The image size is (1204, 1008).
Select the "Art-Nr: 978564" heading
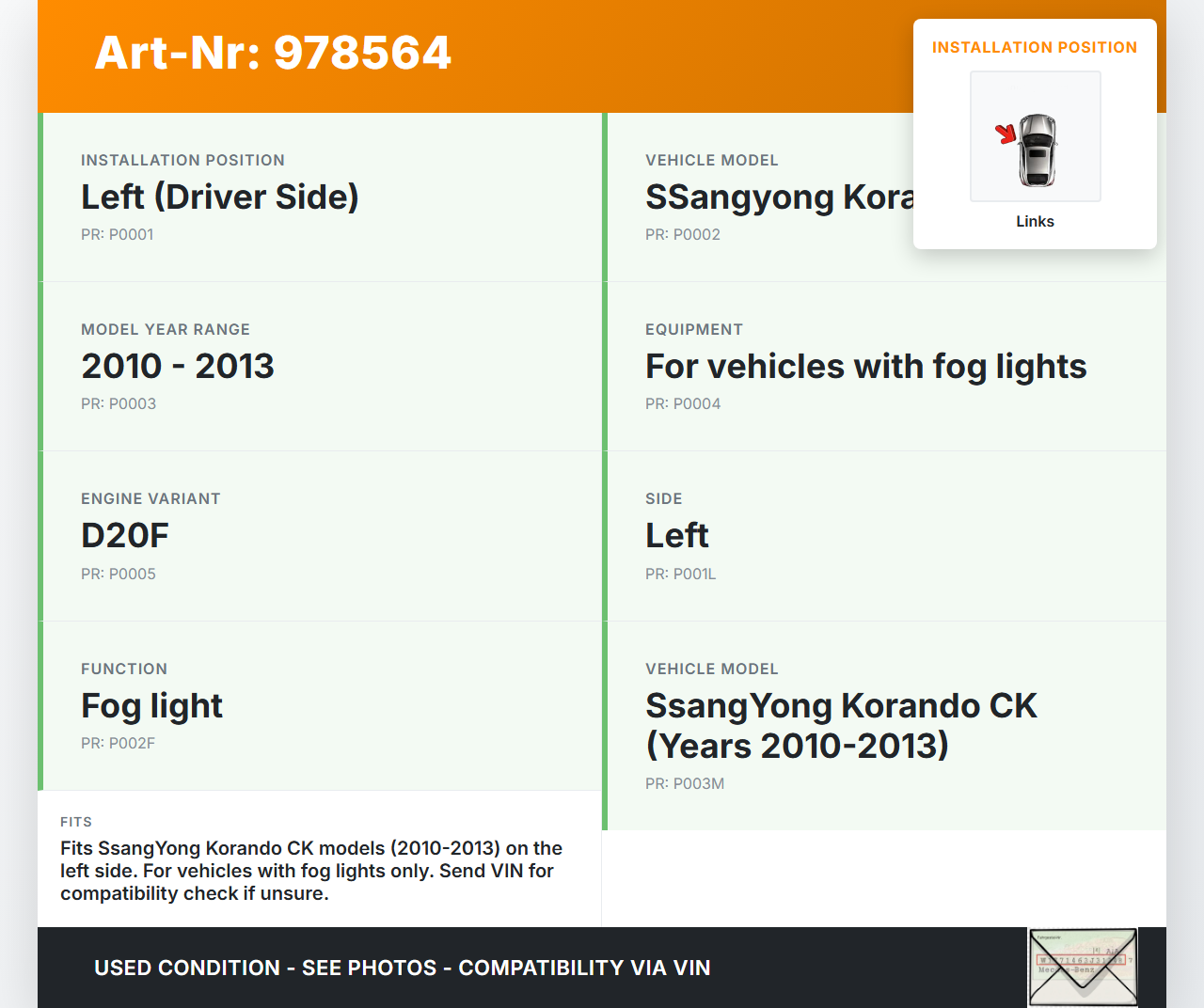[273, 53]
